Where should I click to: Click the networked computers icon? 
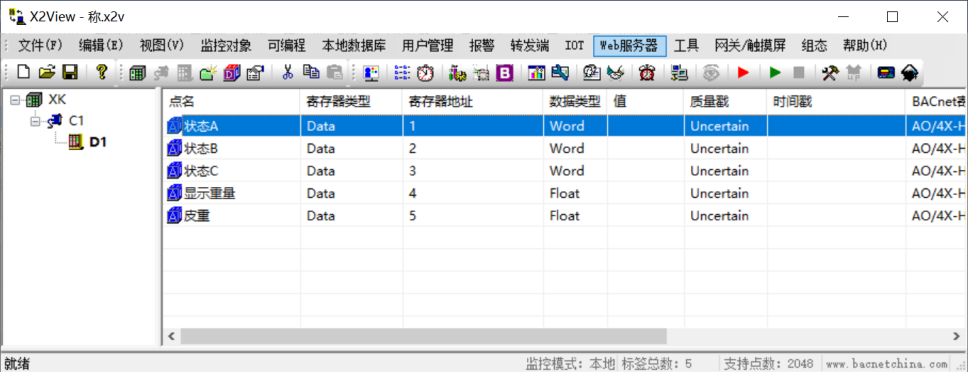(680, 73)
